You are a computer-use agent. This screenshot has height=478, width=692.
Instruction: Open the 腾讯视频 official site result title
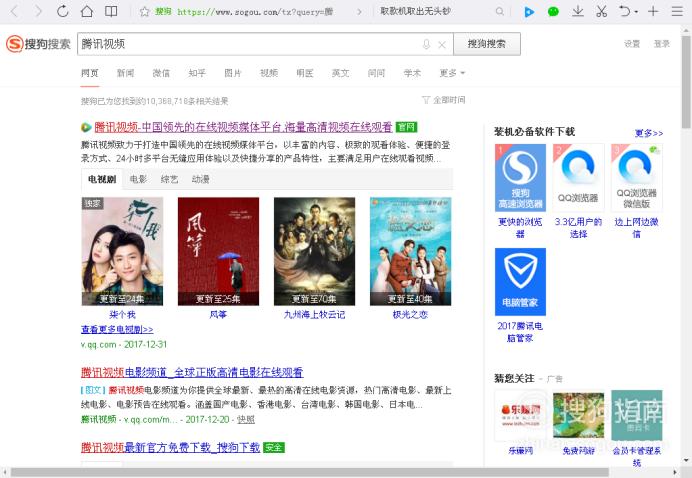point(243,127)
